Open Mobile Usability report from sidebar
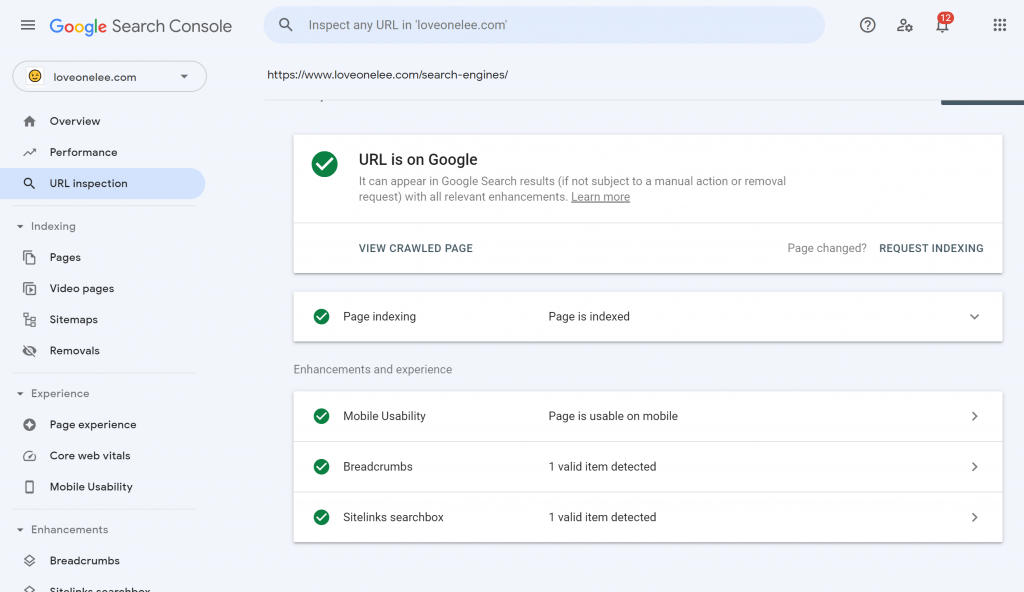1024x592 pixels. [x=91, y=487]
